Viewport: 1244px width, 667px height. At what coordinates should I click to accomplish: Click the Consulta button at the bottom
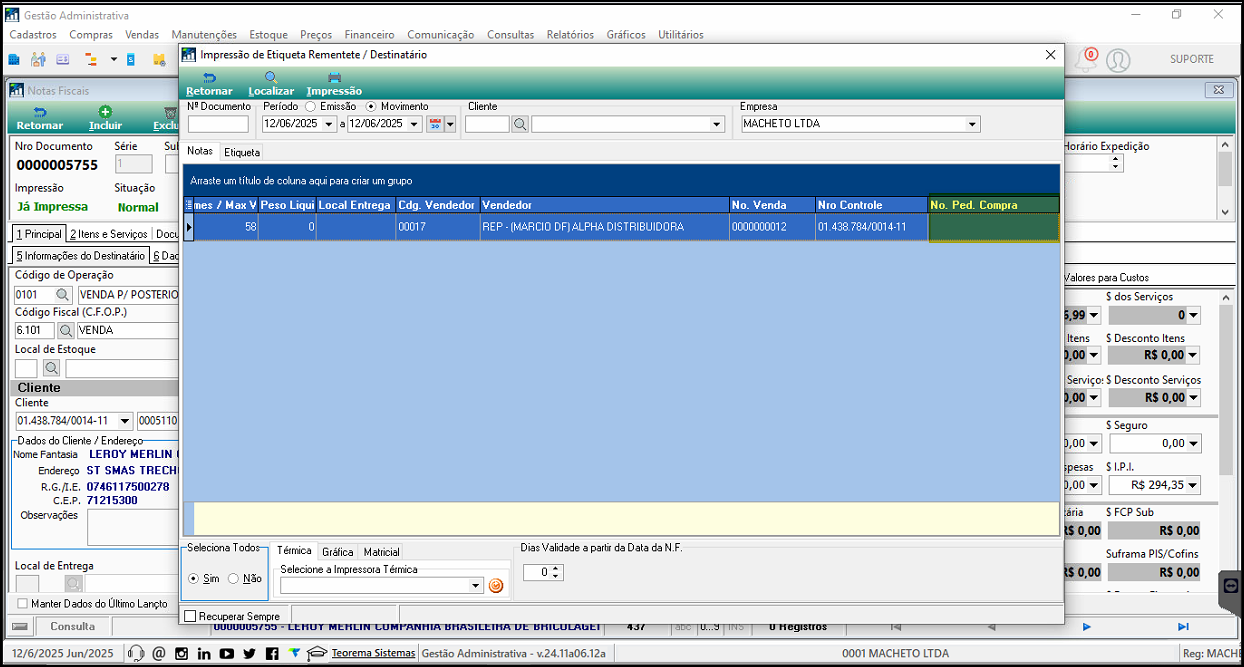click(72, 627)
